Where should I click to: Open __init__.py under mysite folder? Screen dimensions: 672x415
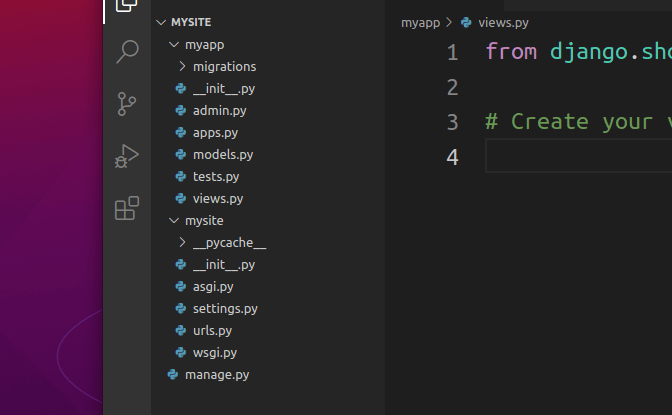[x=224, y=265]
